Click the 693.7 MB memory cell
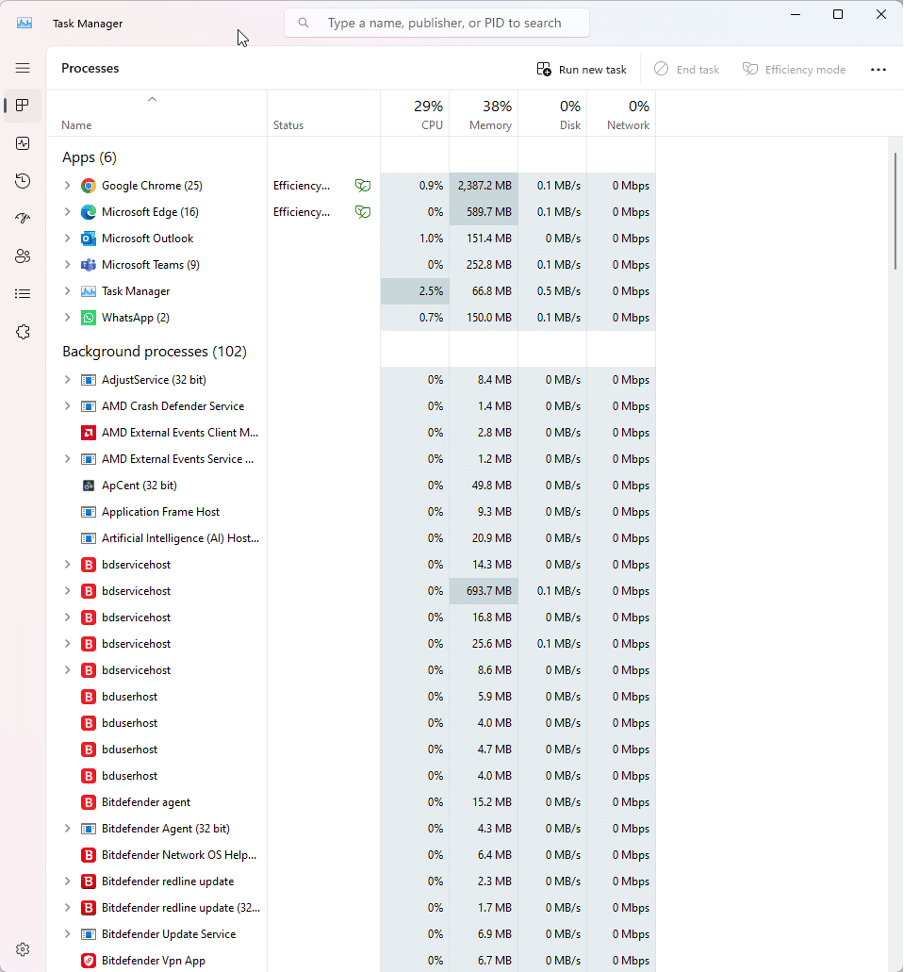The width and height of the screenshot is (904, 972). [x=484, y=591]
